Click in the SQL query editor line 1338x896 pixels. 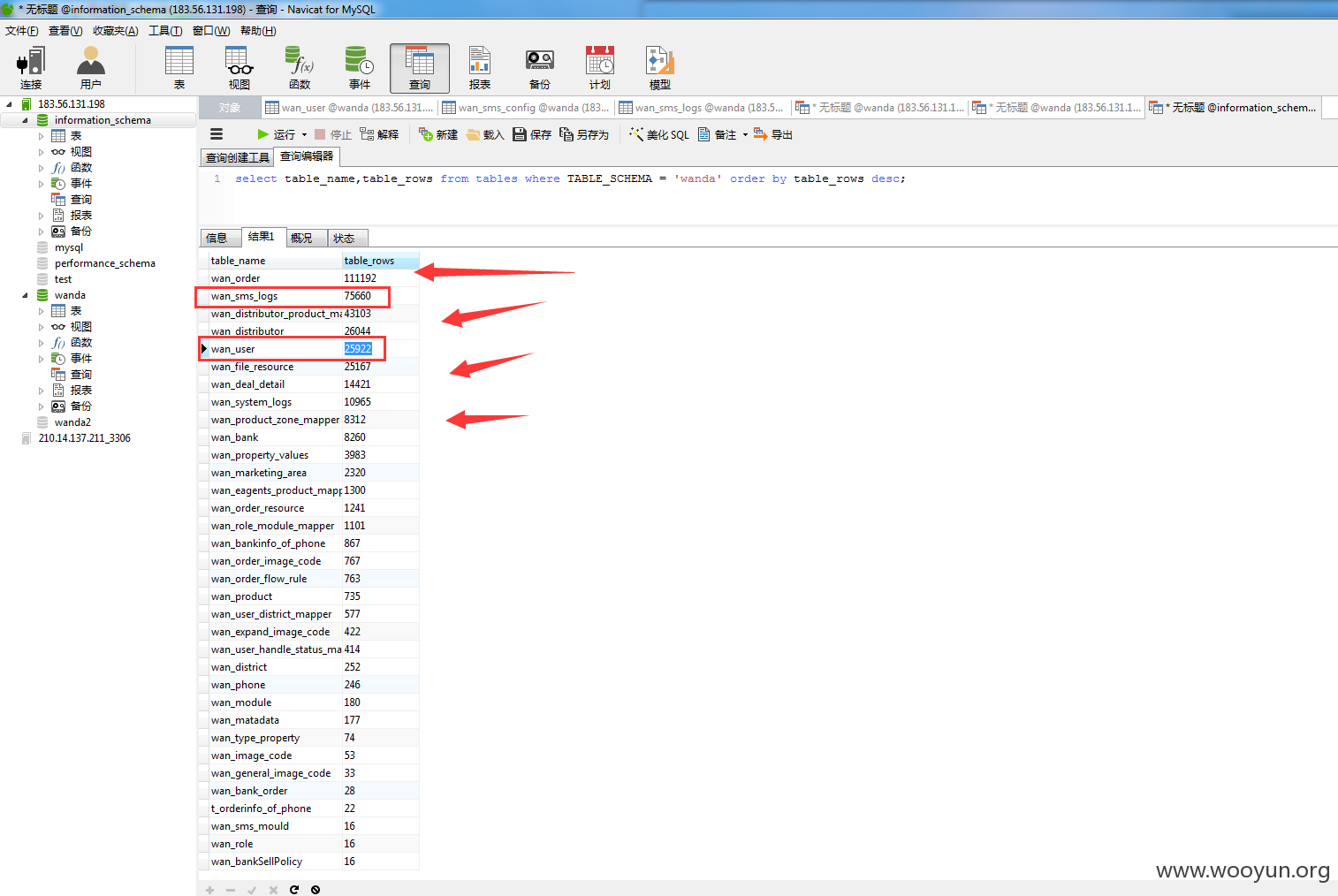[570, 178]
